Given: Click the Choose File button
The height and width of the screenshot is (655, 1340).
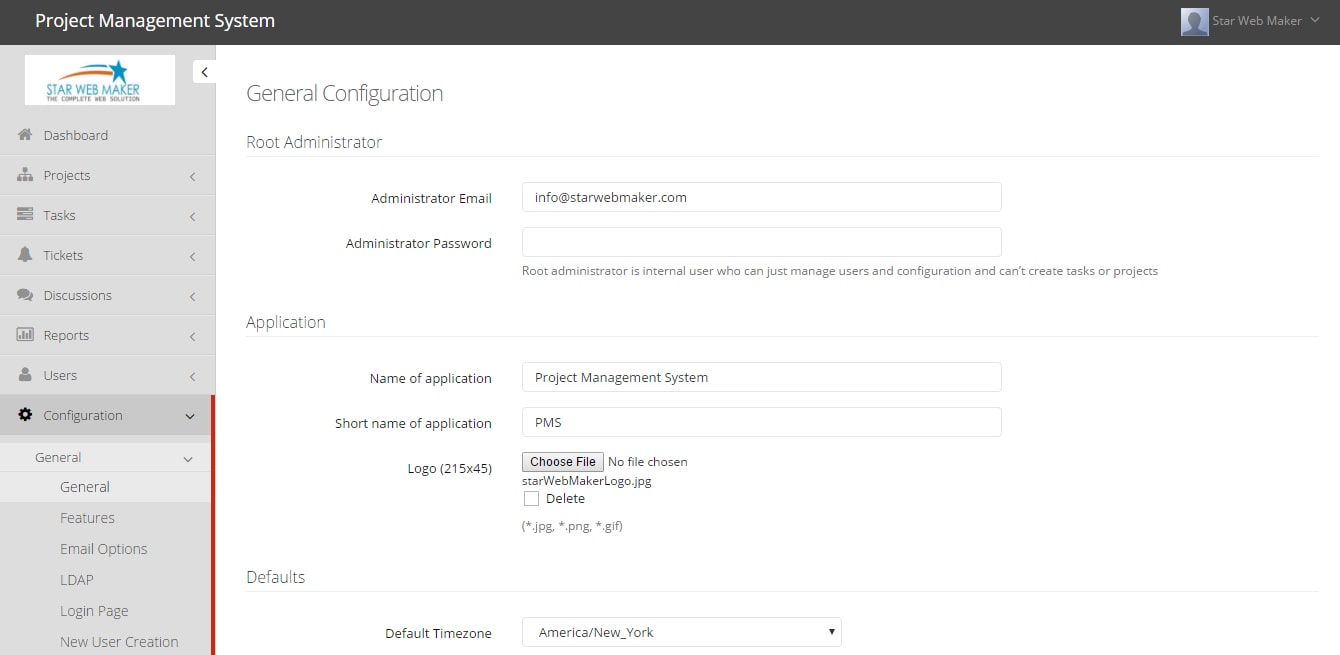Looking at the screenshot, I should (562, 462).
